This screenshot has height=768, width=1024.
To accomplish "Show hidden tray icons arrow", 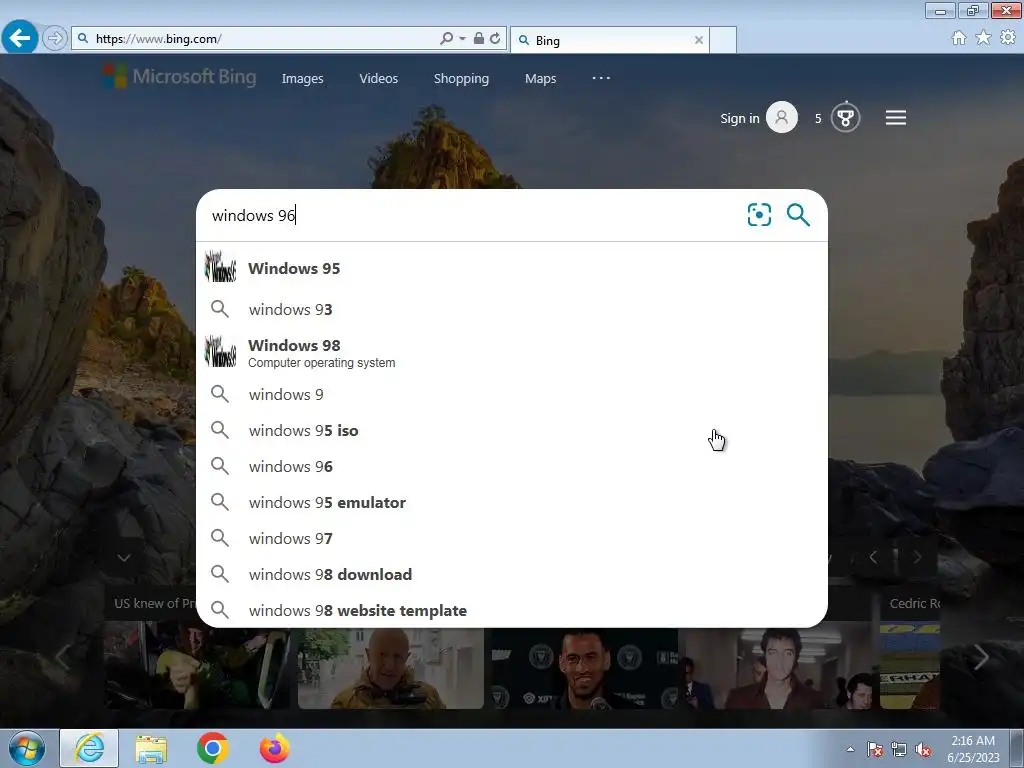I will pyautogui.click(x=850, y=749).
